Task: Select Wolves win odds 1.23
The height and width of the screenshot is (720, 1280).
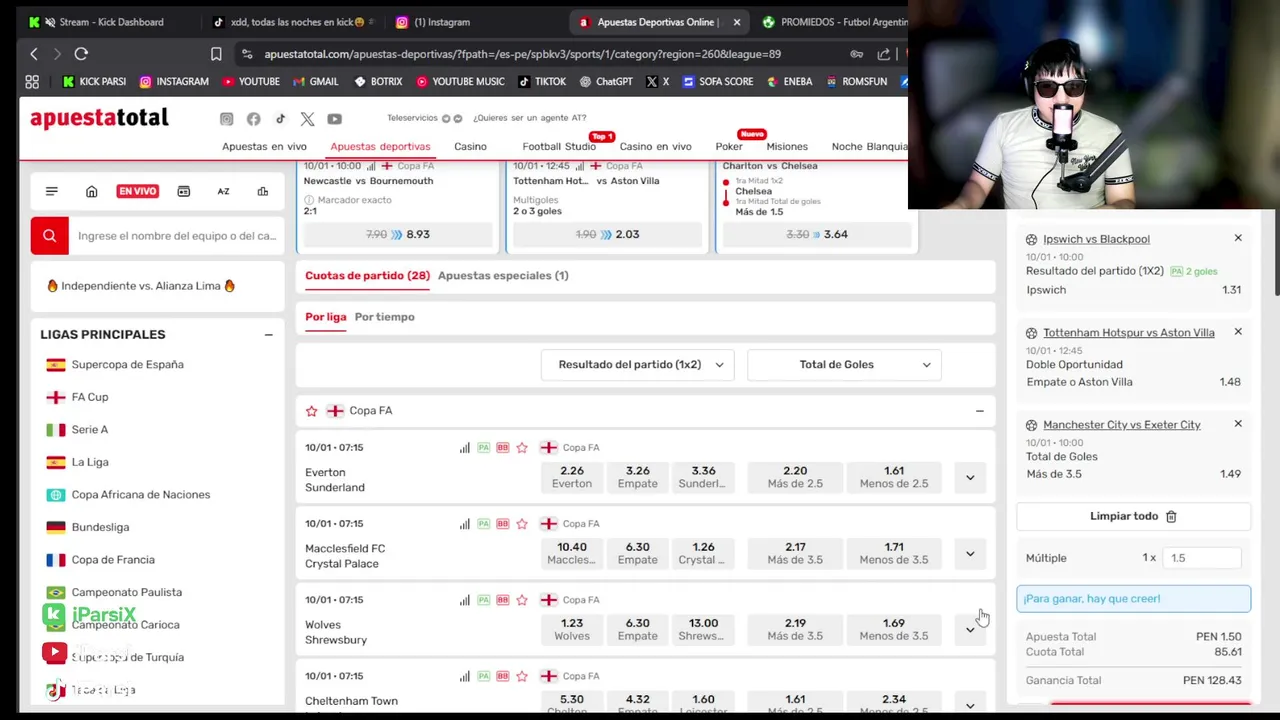Action: click(x=572, y=629)
